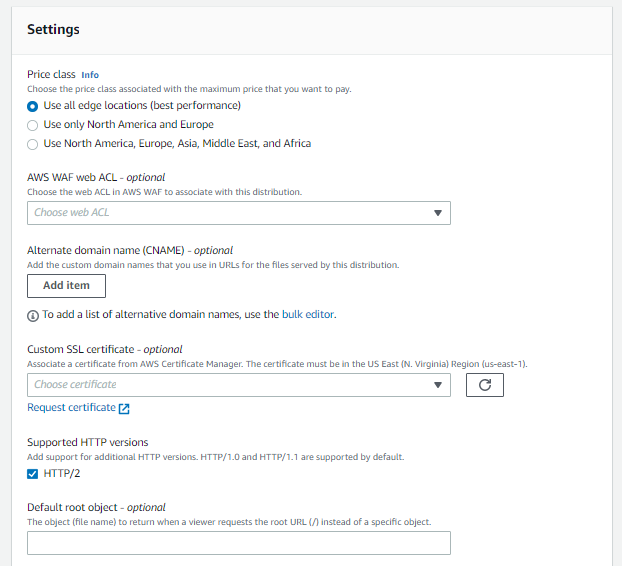Click the external link icon beside Request certificate

pos(124,408)
